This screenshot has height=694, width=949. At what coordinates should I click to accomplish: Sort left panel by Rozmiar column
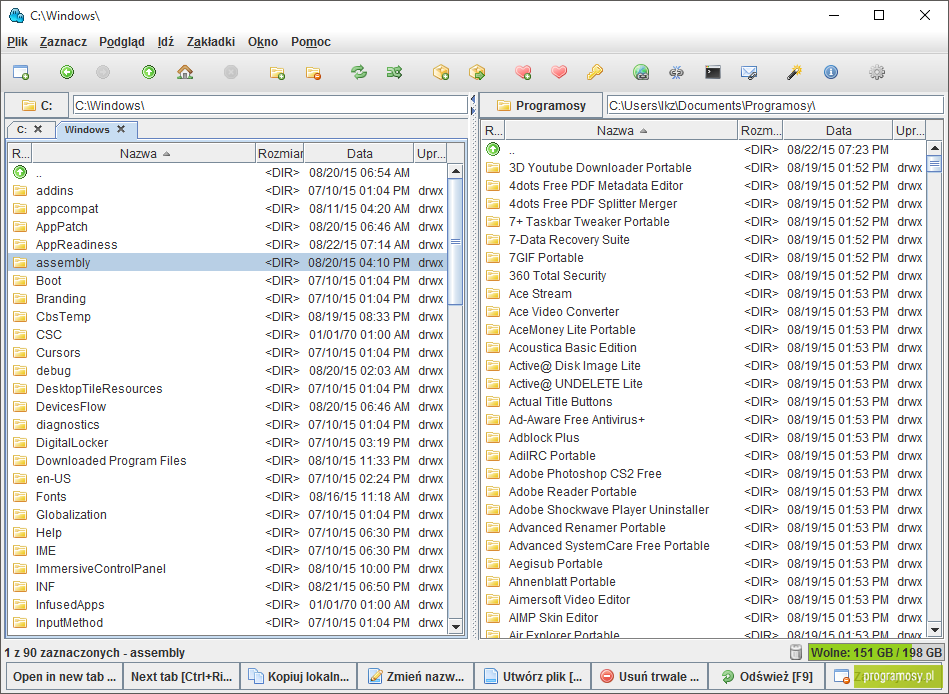point(280,154)
